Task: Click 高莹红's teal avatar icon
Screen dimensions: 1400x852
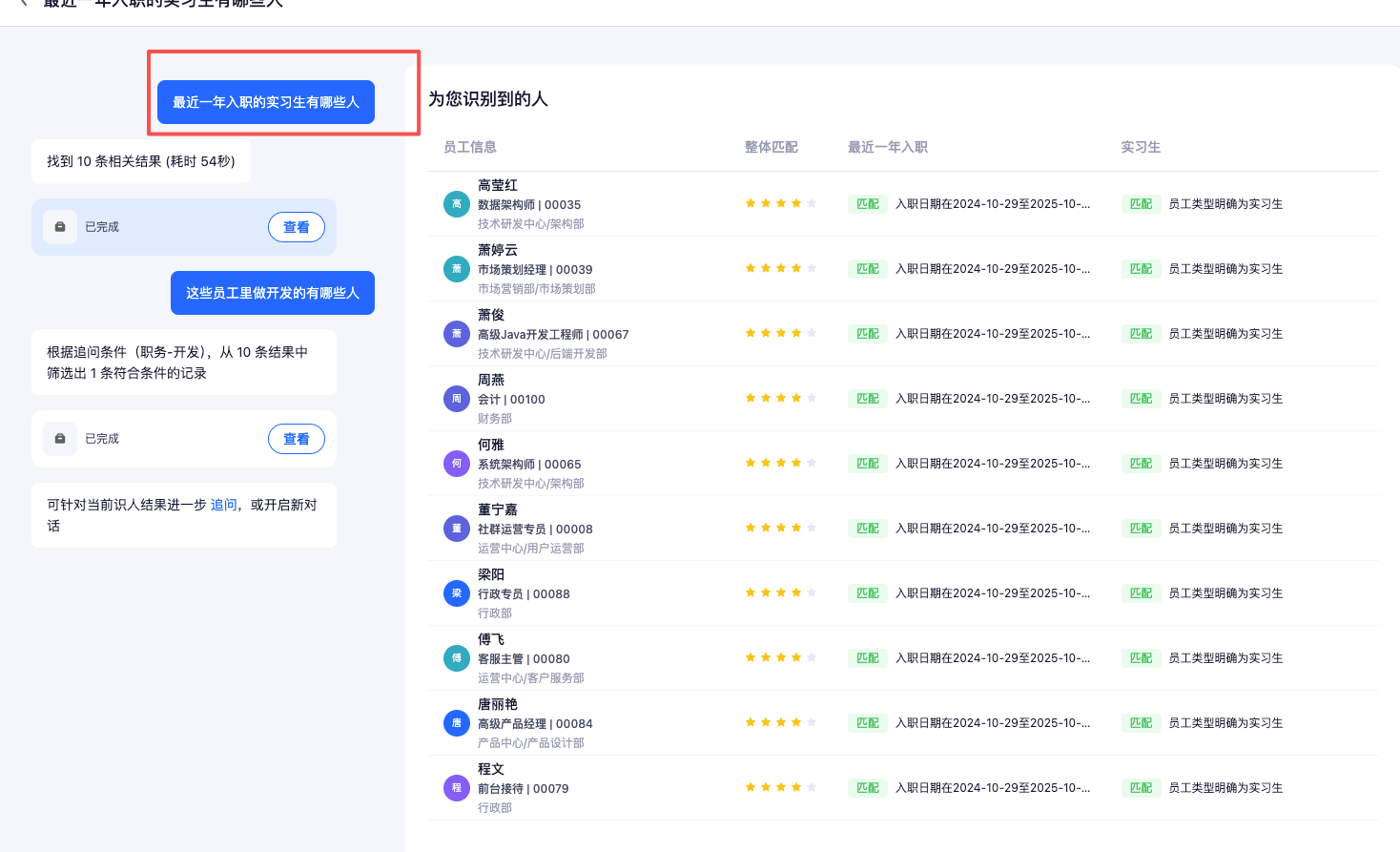Action: (457, 204)
